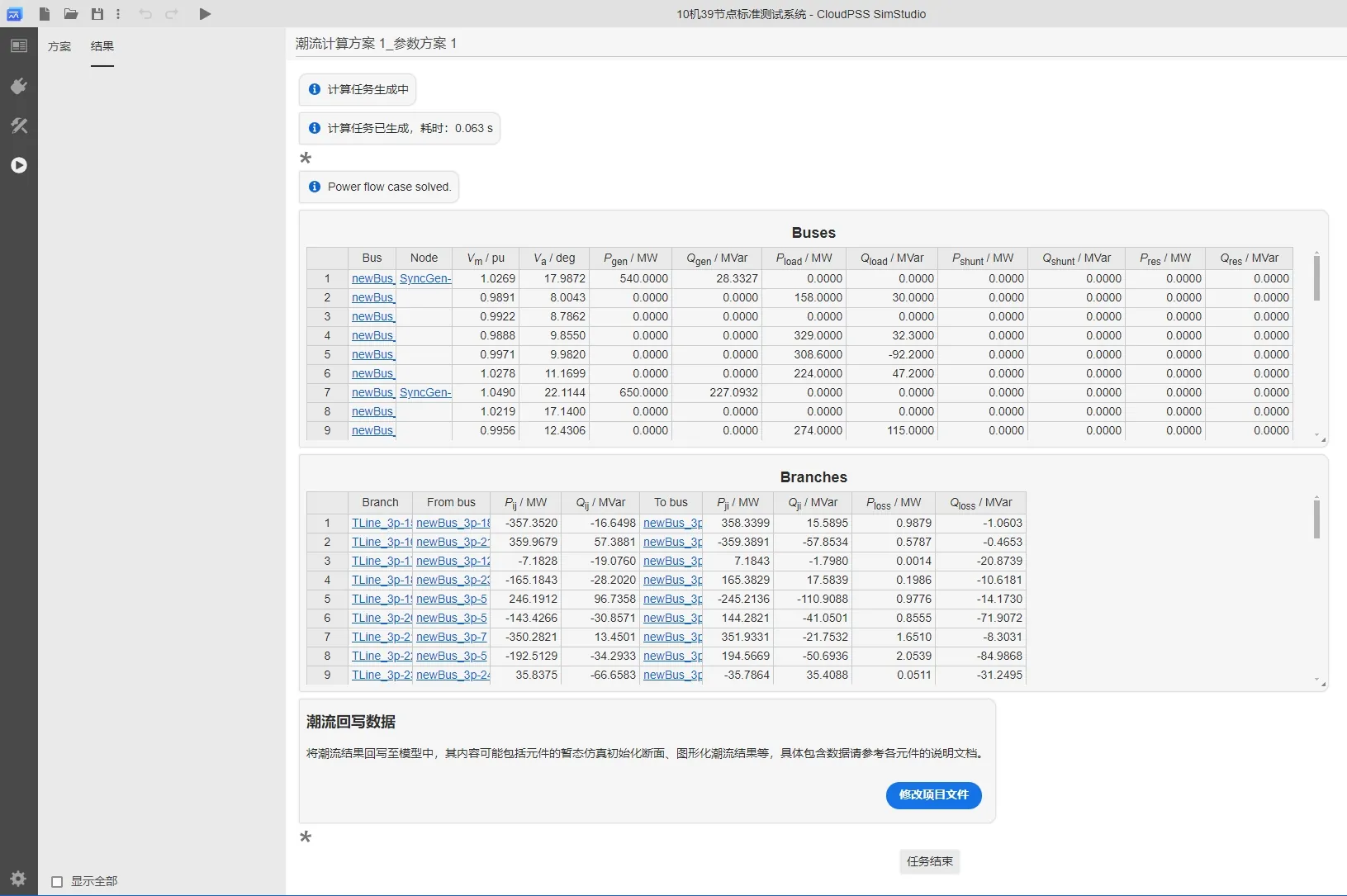Screen dimensions: 1347x896
Task: Click the 潮流回写数据 heading
Action: (351, 723)
